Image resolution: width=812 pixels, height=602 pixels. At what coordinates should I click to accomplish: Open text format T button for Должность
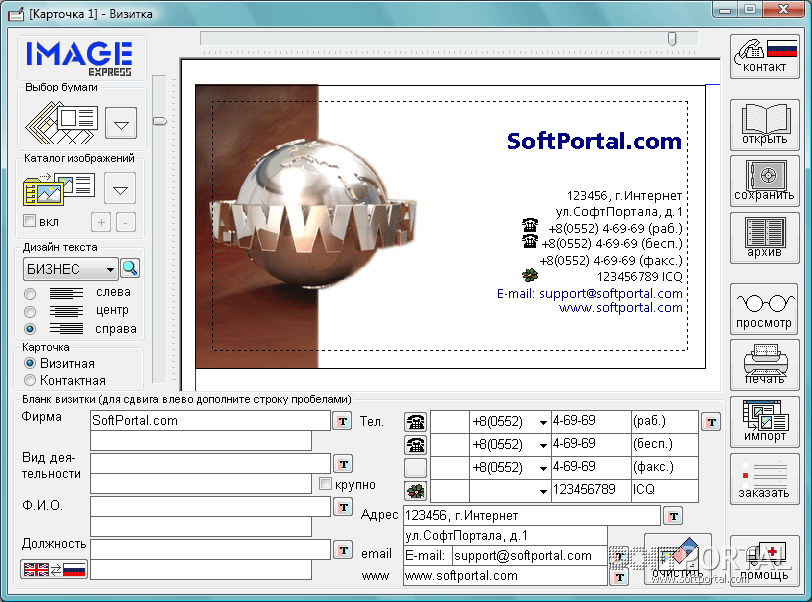(343, 550)
